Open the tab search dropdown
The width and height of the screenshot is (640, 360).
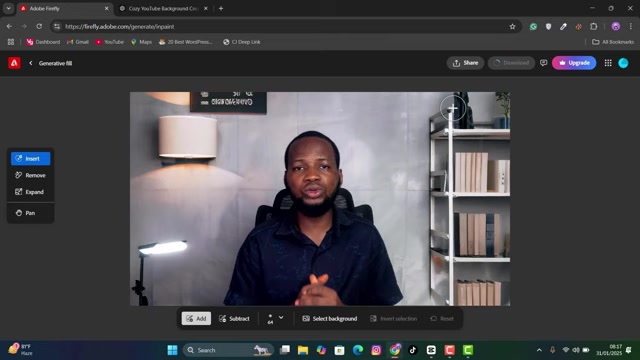(8, 8)
